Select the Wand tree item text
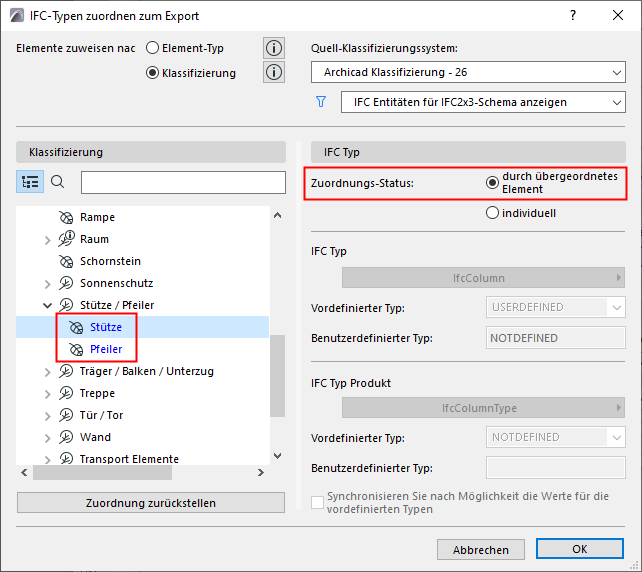 tap(95, 437)
